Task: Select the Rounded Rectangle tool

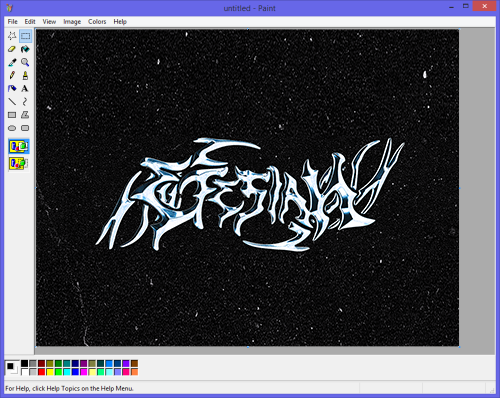Action: point(25,128)
